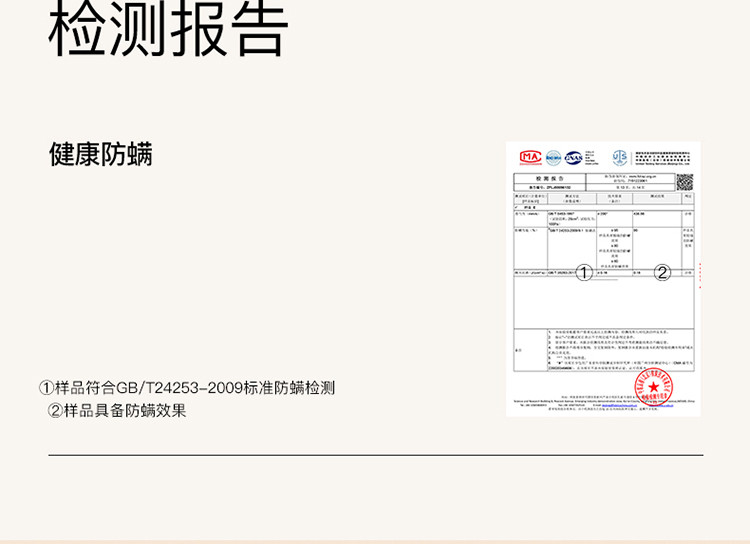Click the blank area of the report table
The height and width of the screenshot is (544, 750).
(x=600, y=305)
